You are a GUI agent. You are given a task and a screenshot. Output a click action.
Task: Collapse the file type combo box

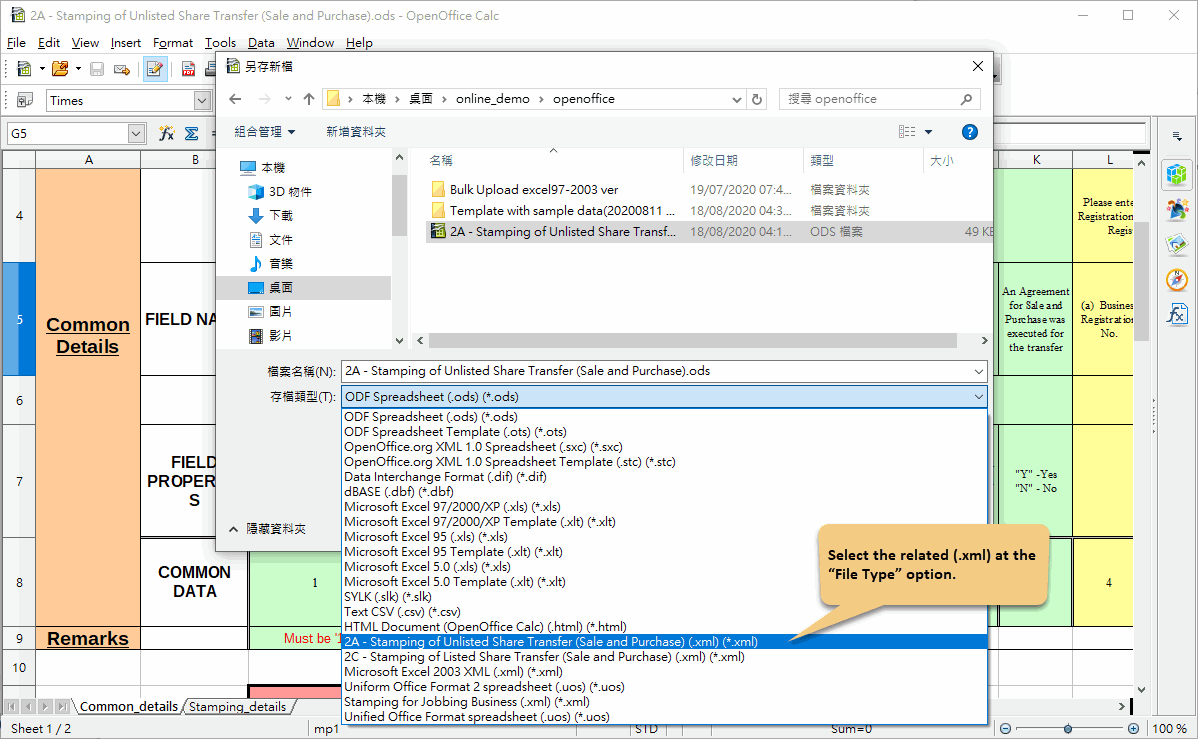978,397
